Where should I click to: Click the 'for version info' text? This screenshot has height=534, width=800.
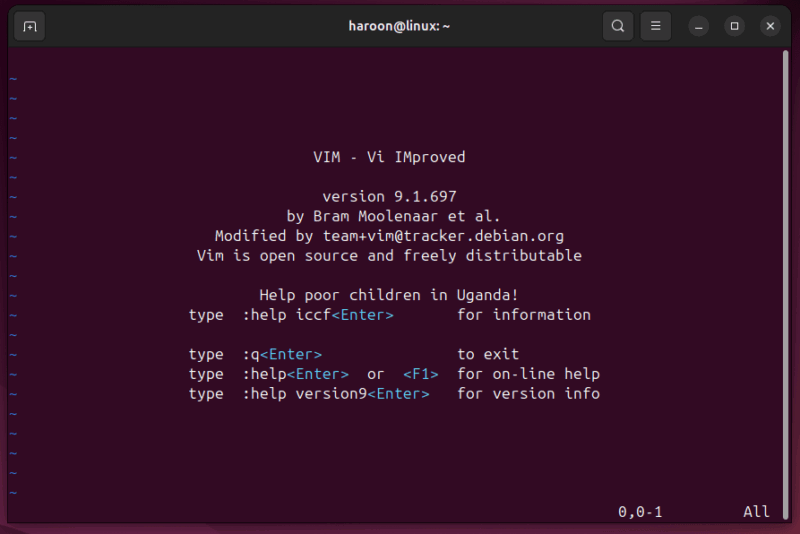coord(529,394)
